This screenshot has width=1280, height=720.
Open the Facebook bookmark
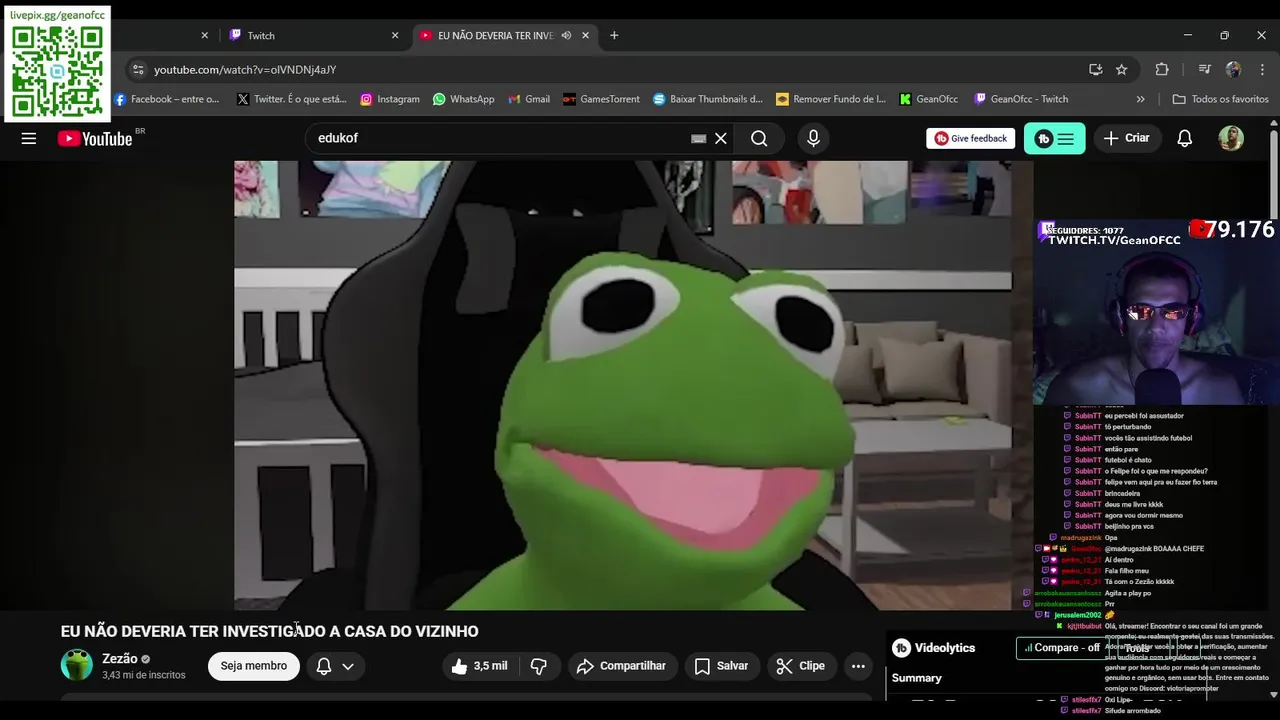pyautogui.click(x=166, y=99)
